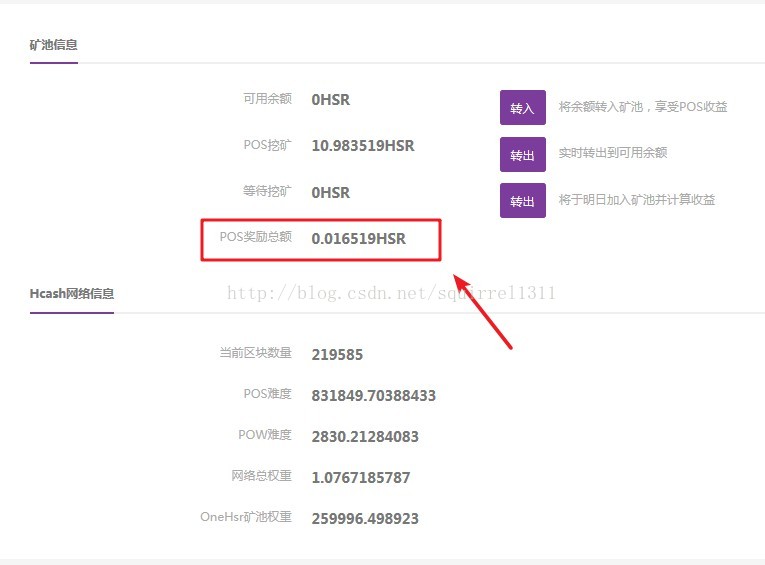
Task: Open the Hcash网络信息 section heading
Action: [x=72, y=293]
